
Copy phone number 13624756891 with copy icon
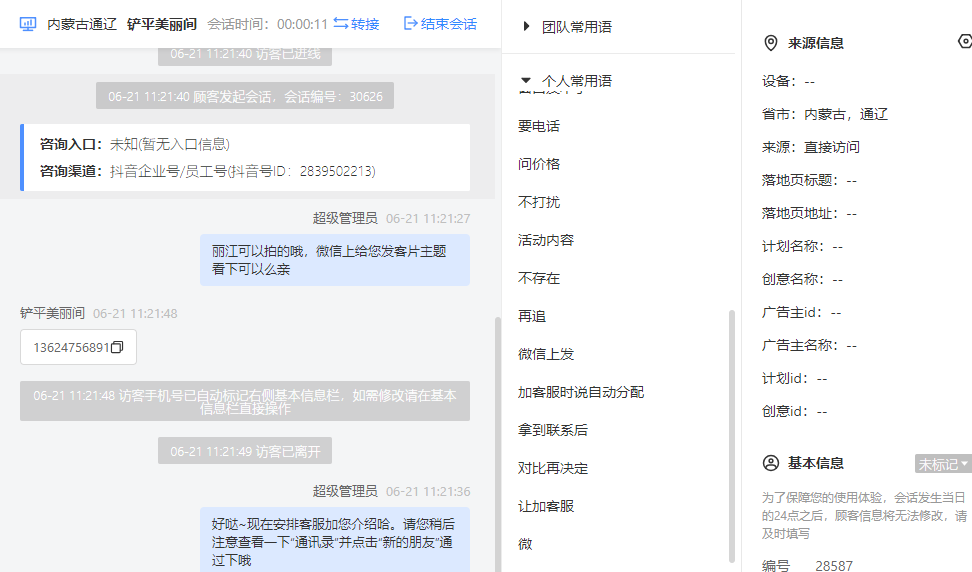pos(117,347)
